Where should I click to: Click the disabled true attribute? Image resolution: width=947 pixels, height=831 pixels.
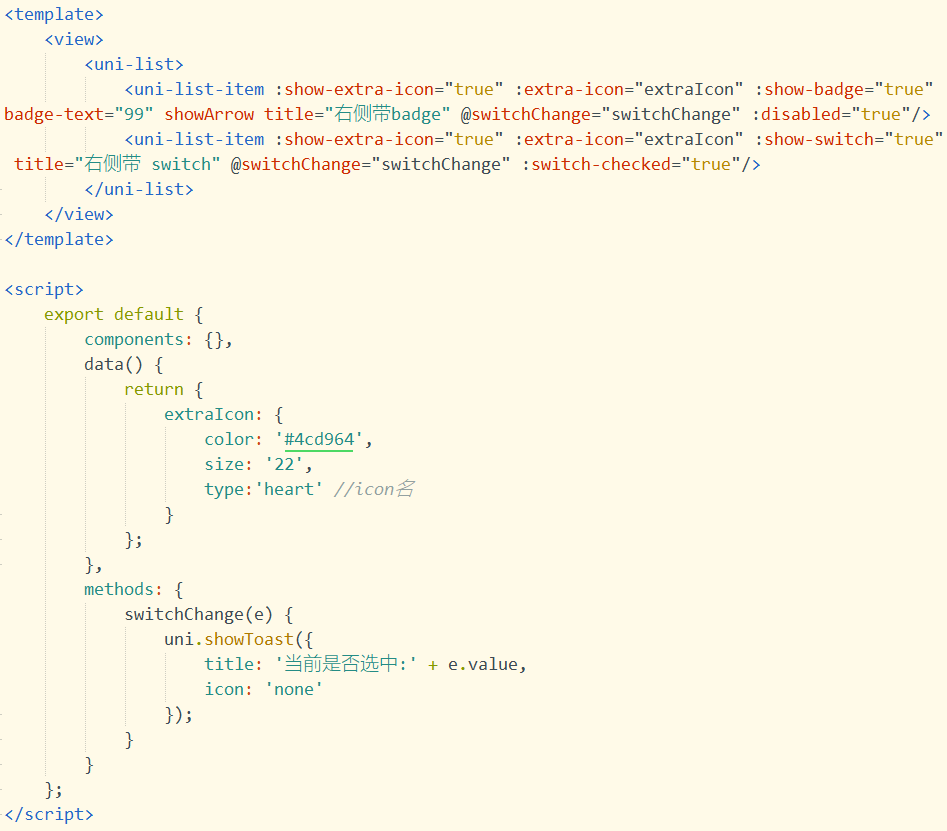828,113
